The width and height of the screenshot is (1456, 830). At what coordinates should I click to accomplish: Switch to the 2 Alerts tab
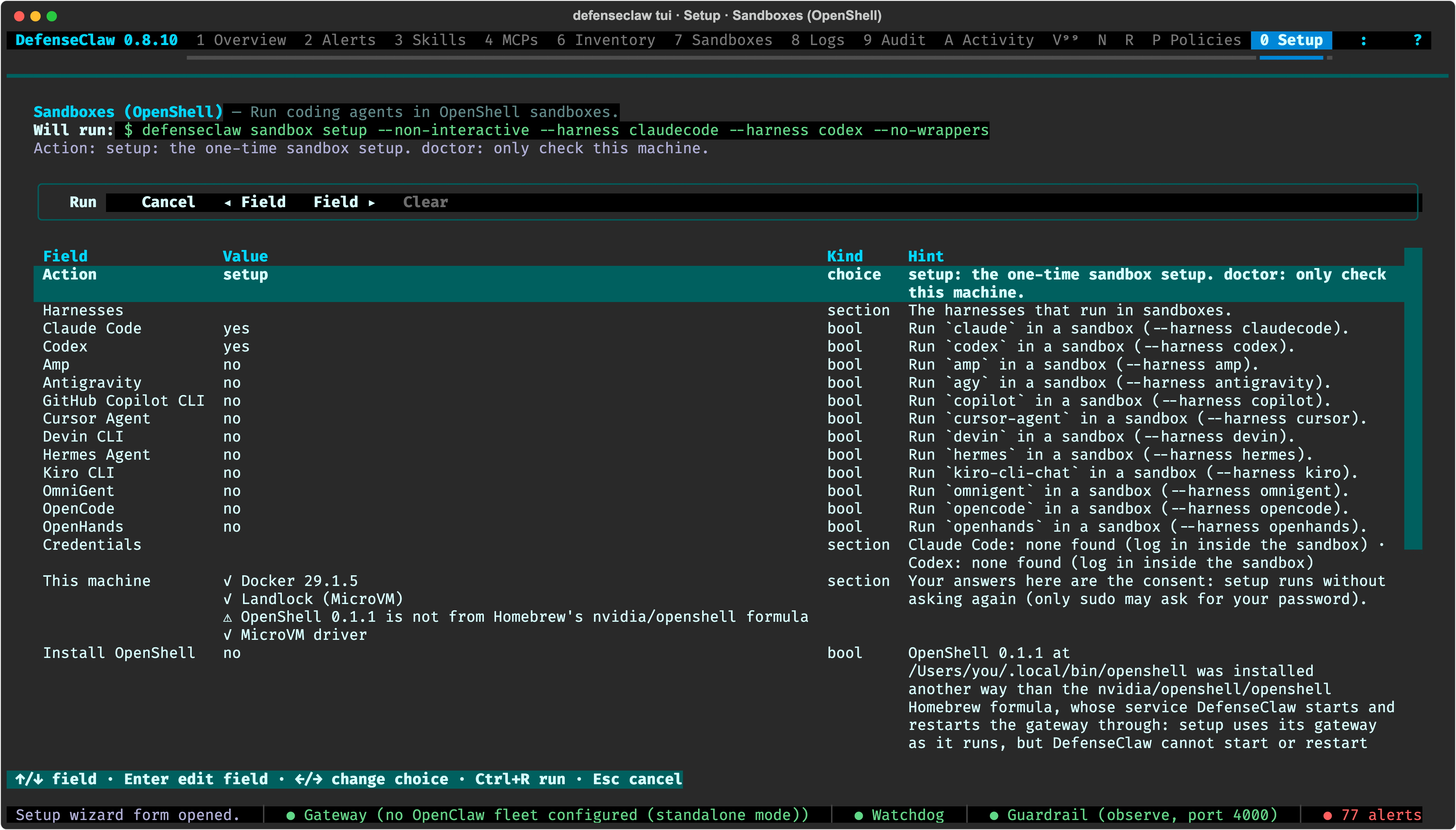click(x=340, y=40)
